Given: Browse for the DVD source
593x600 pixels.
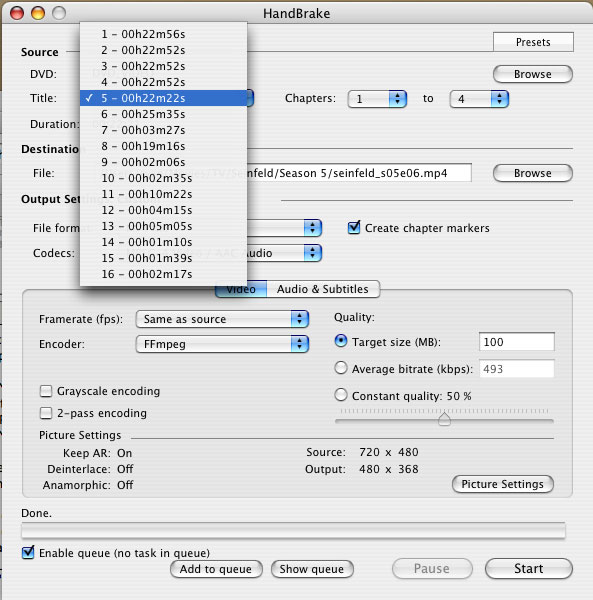Looking at the screenshot, I should pyautogui.click(x=533, y=74).
